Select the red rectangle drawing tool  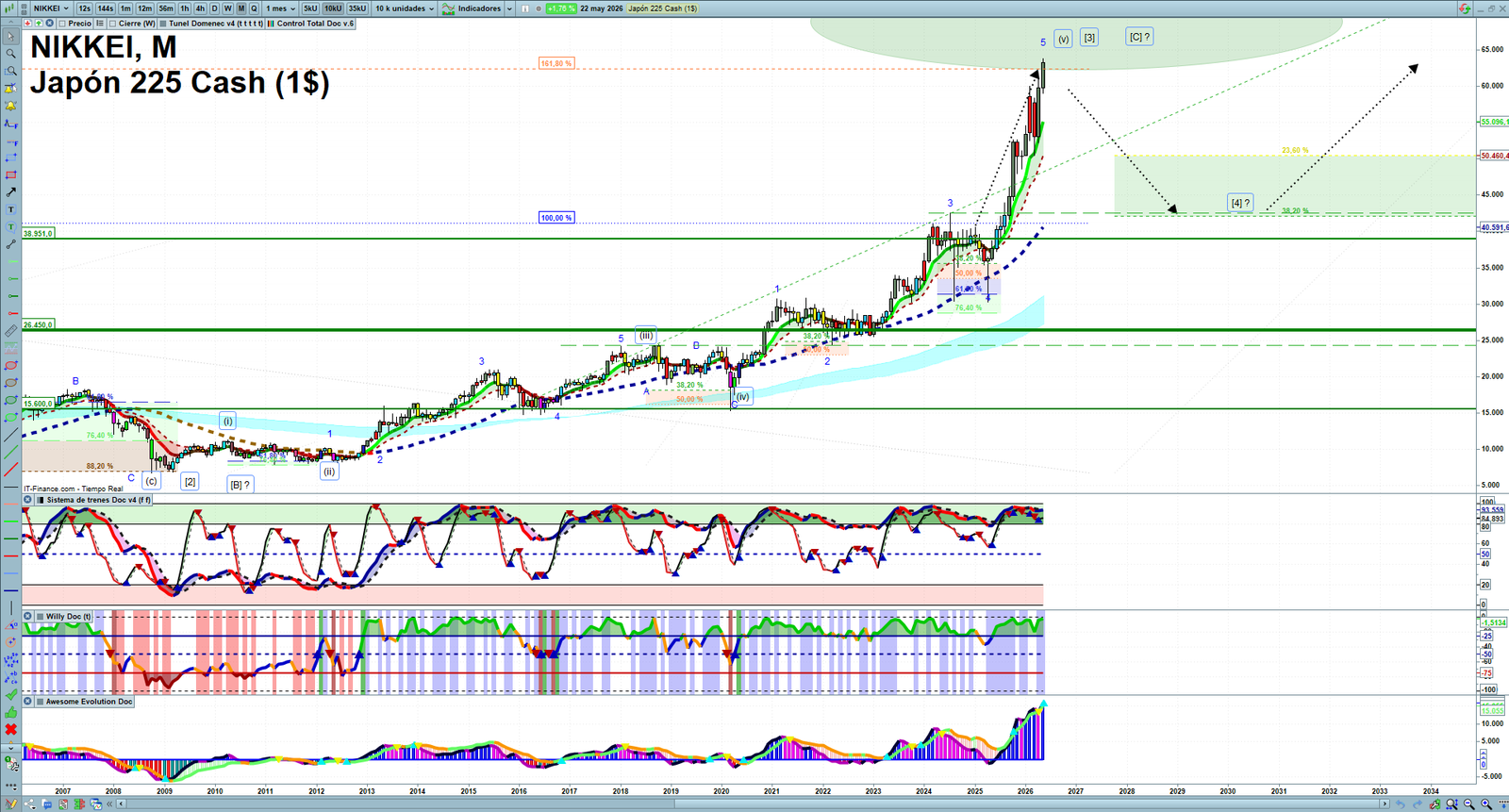coord(11,174)
